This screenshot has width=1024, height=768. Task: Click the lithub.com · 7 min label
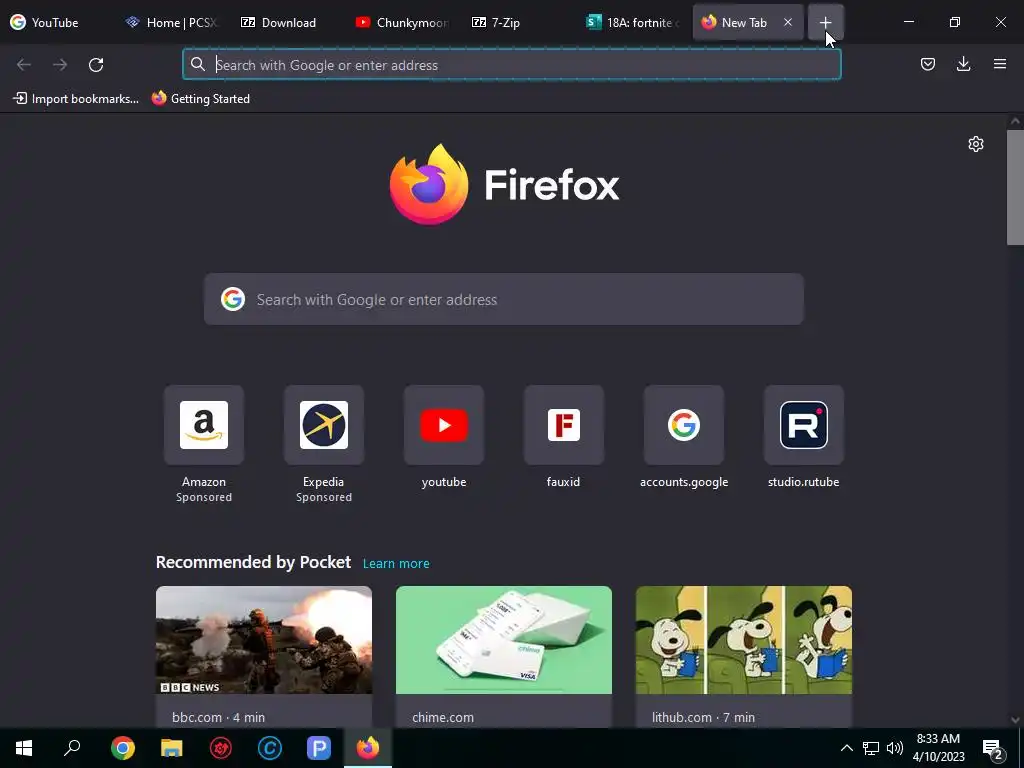coord(703,717)
